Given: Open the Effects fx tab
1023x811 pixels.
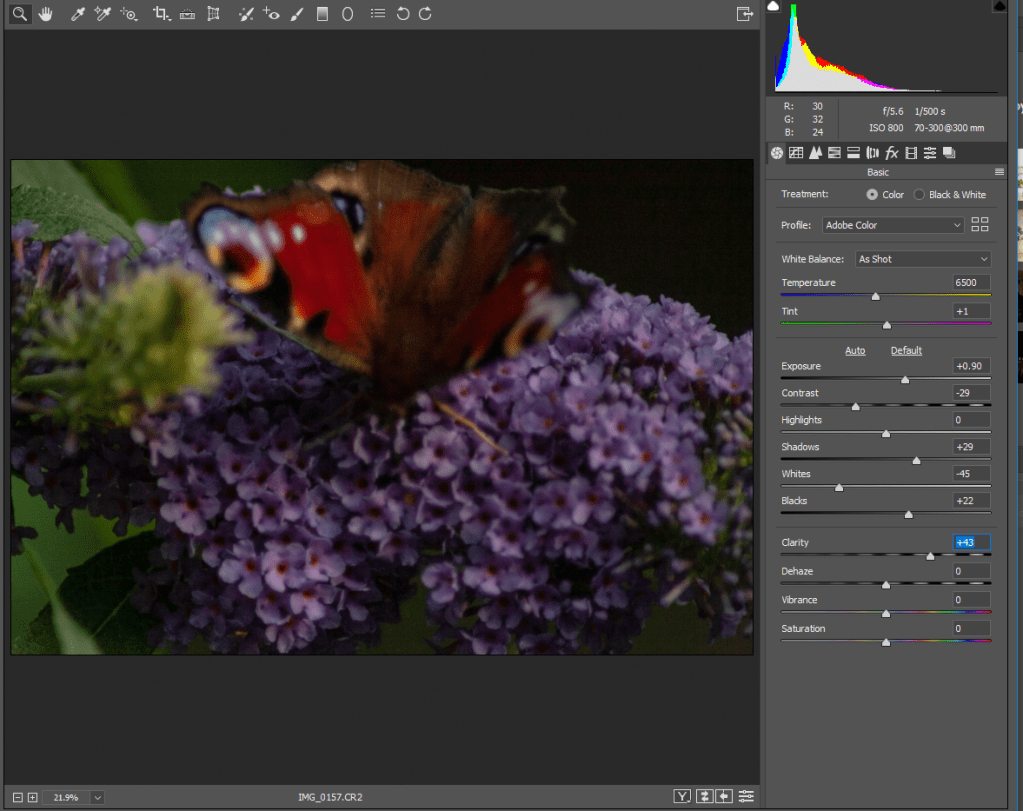Looking at the screenshot, I should (x=892, y=153).
